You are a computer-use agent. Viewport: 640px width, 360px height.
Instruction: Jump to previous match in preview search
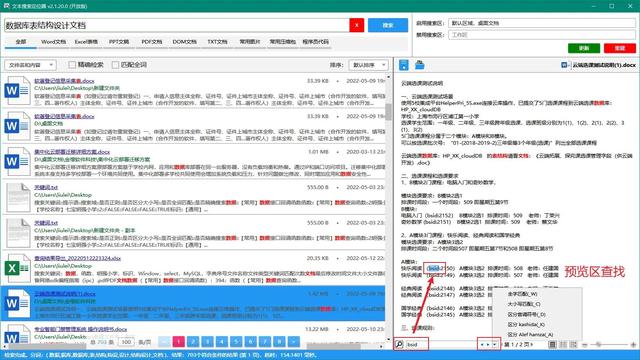[x=482, y=344]
